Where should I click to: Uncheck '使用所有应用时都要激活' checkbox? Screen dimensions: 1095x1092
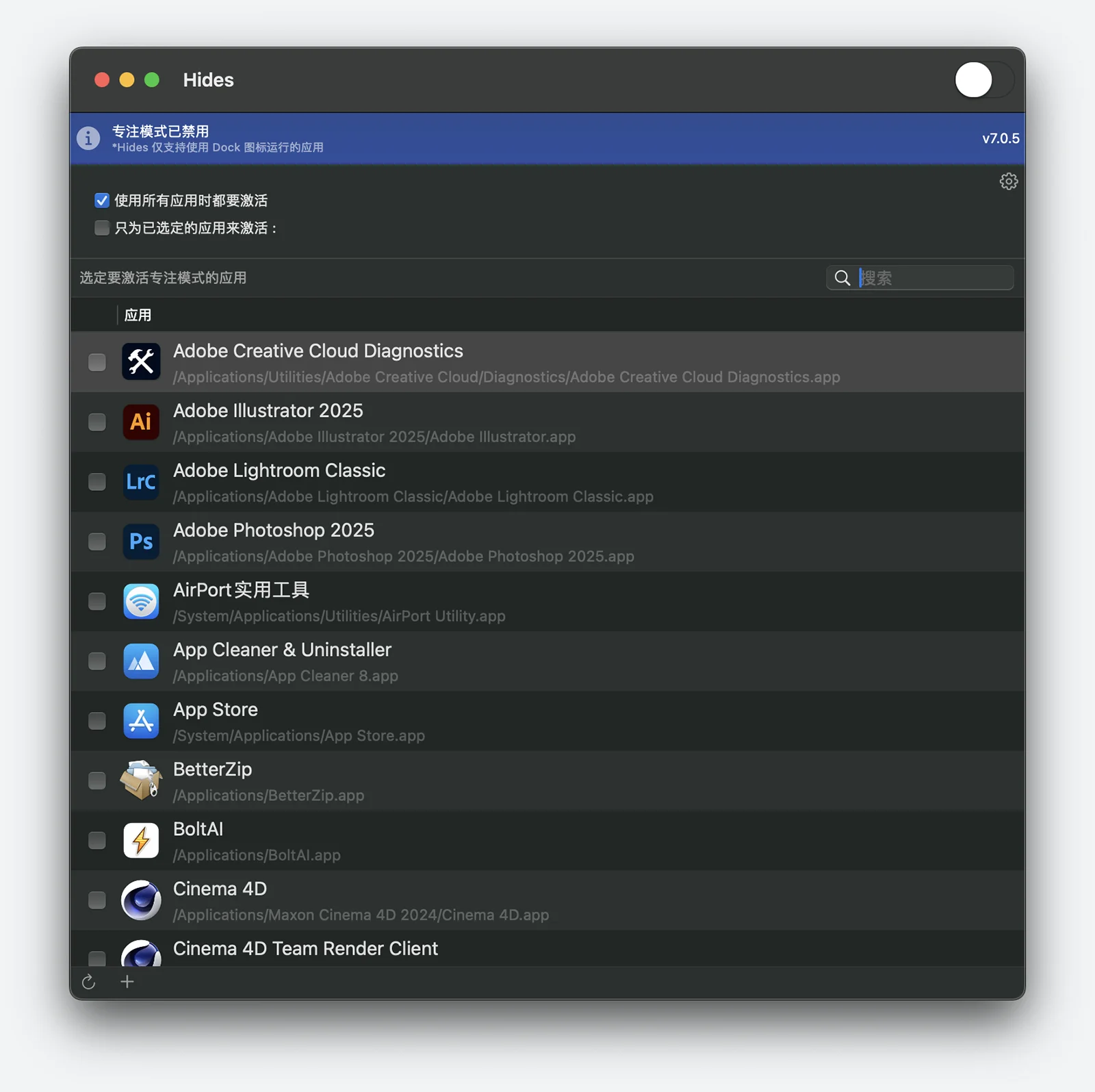tap(102, 201)
